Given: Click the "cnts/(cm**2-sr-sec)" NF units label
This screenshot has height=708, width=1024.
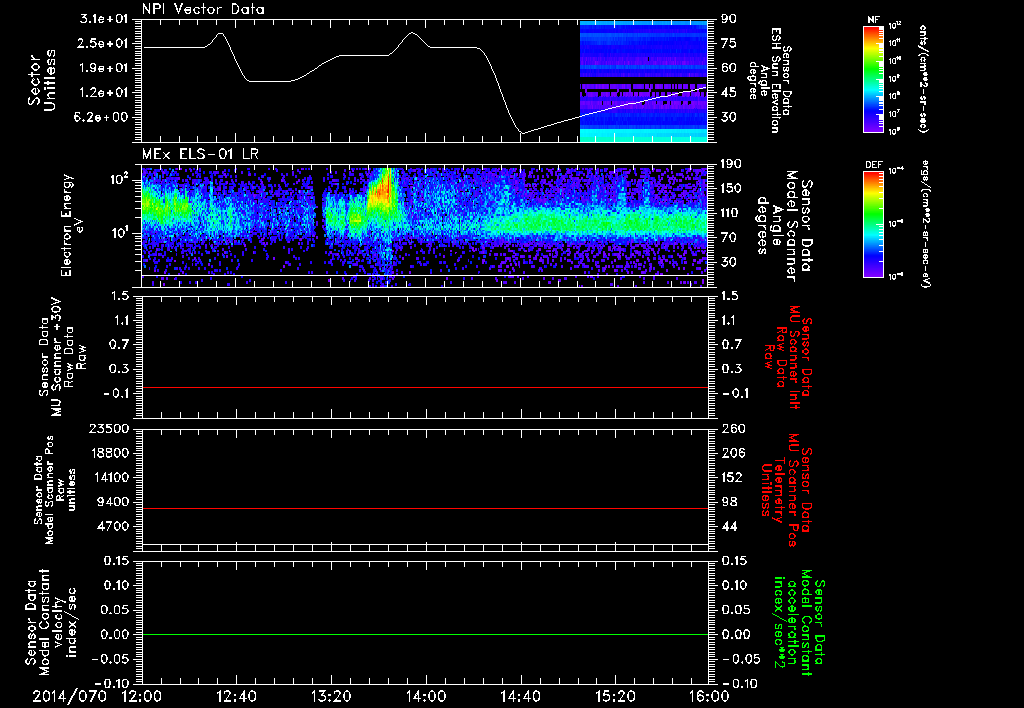Looking at the screenshot, I should [x=923, y=78].
